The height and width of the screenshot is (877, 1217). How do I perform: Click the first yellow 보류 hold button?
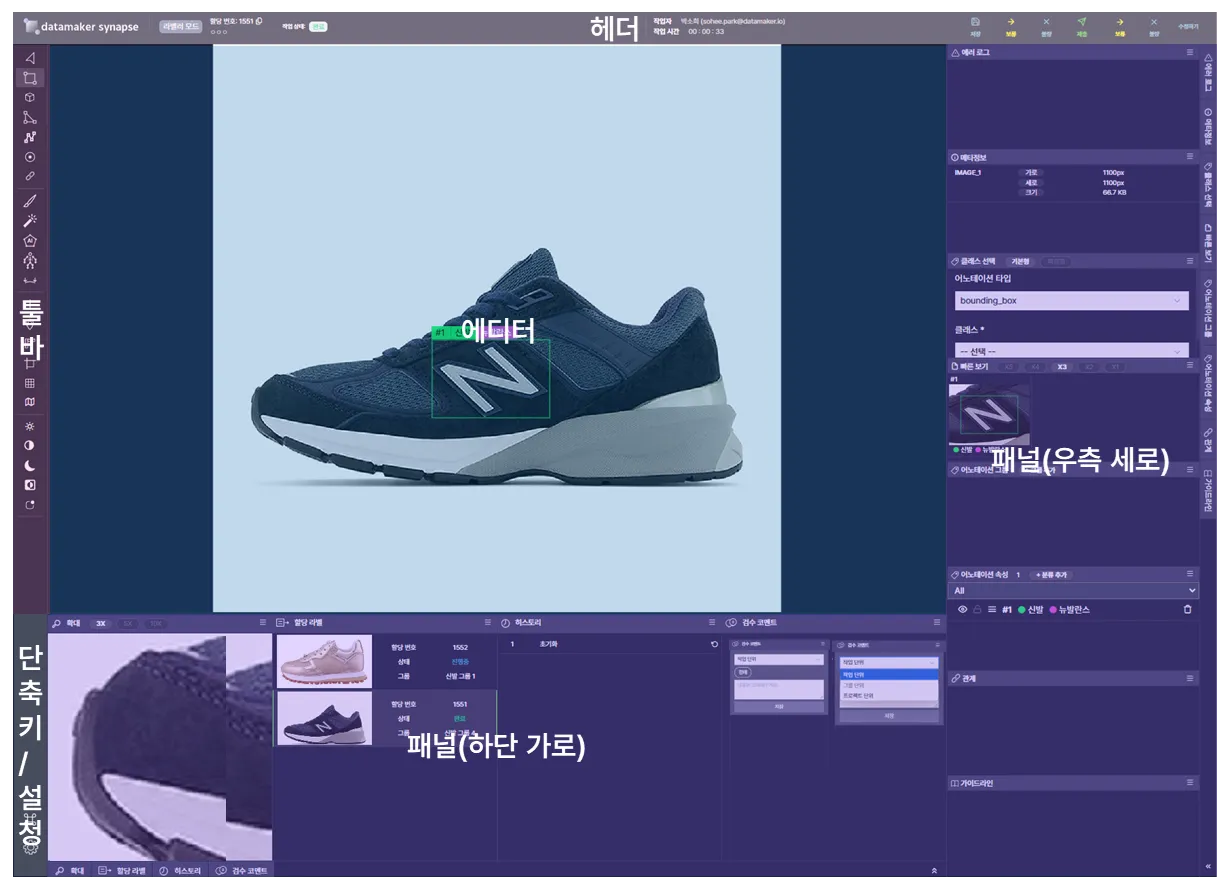[x=1011, y=26]
